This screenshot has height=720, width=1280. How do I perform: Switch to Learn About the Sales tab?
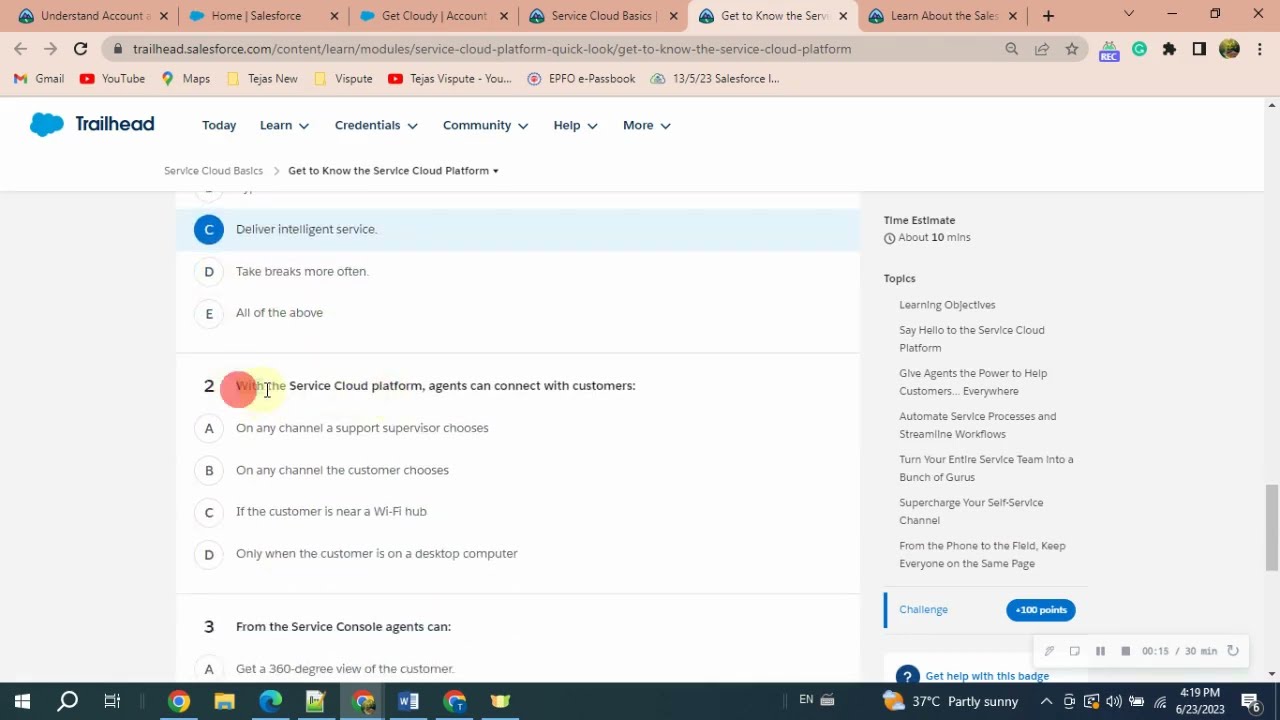pyautogui.click(x=944, y=16)
